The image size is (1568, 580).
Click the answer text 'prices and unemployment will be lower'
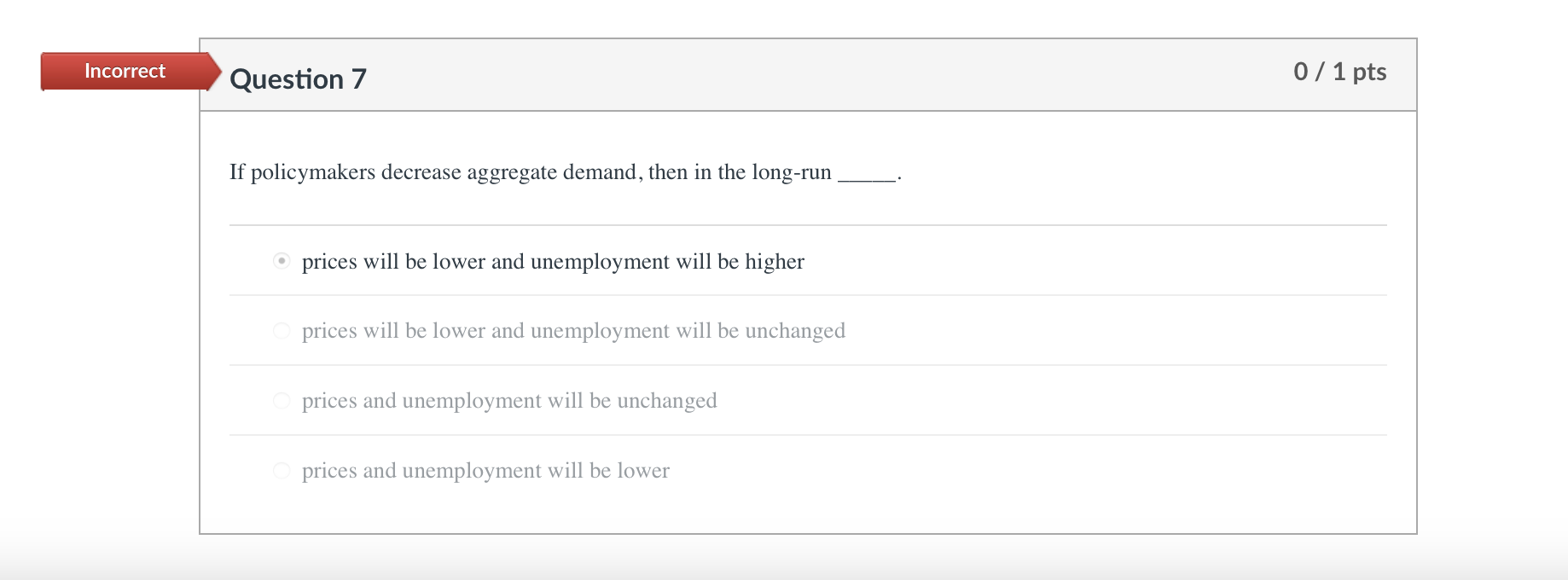coord(486,470)
